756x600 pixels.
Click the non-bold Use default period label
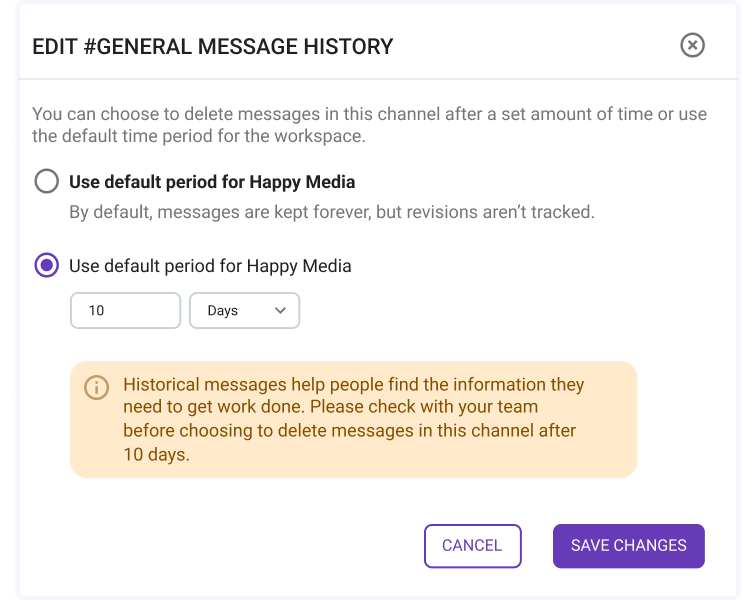point(210,266)
